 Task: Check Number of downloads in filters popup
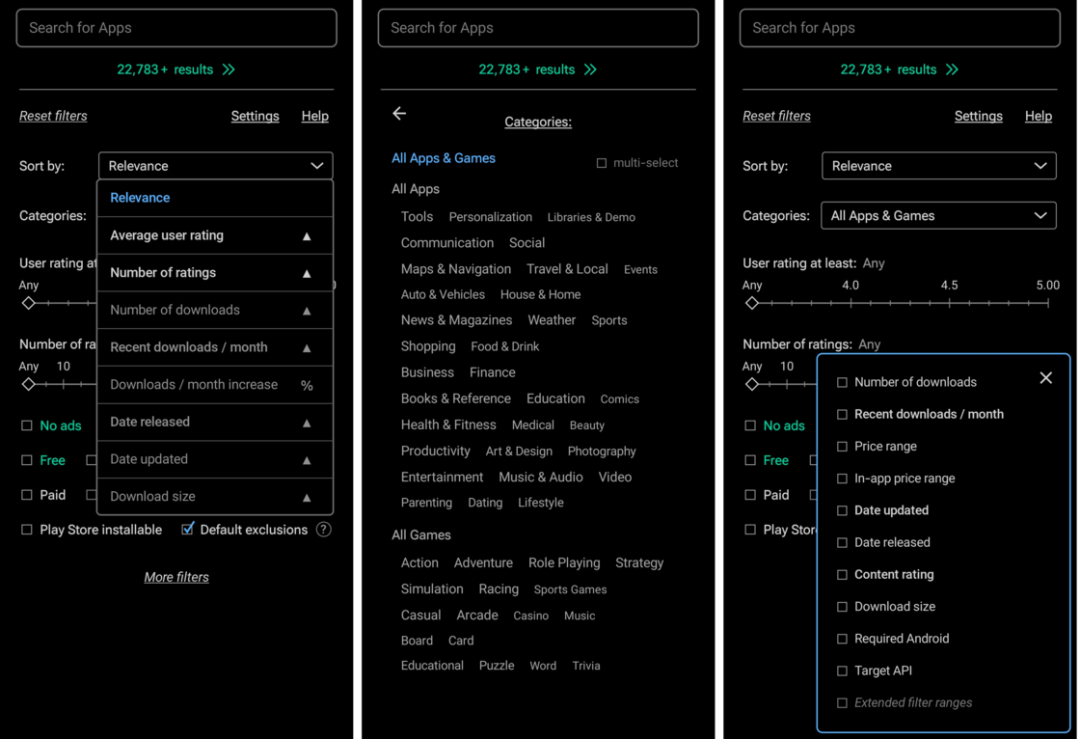coord(842,382)
